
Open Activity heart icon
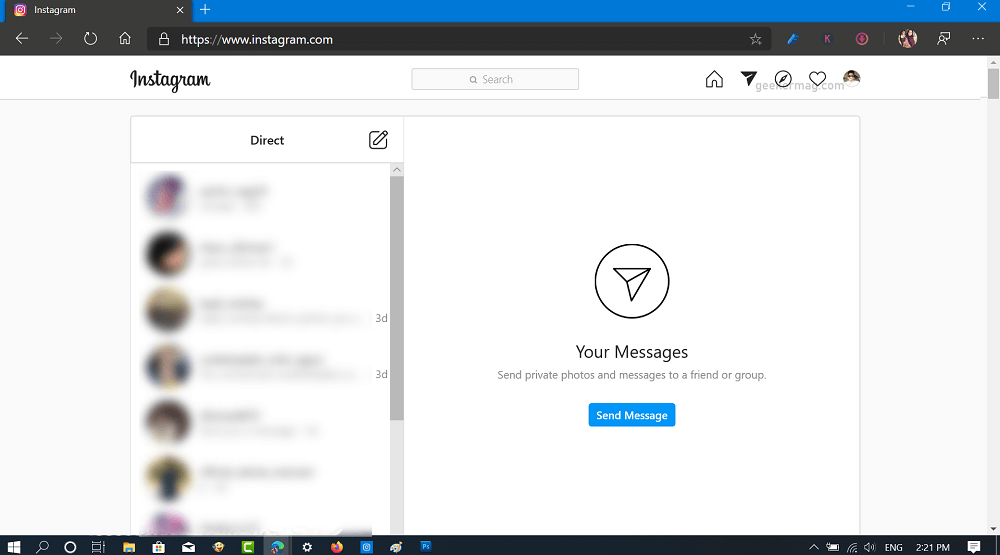pos(818,79)
